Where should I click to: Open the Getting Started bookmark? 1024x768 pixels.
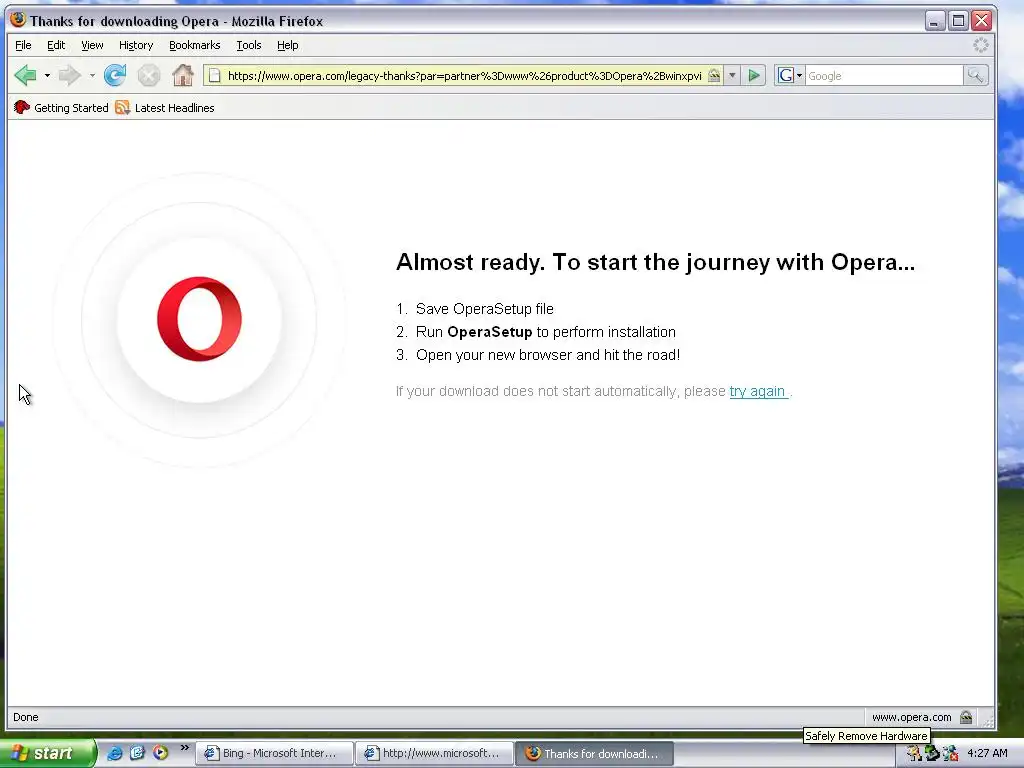click(x=61, y=108)
